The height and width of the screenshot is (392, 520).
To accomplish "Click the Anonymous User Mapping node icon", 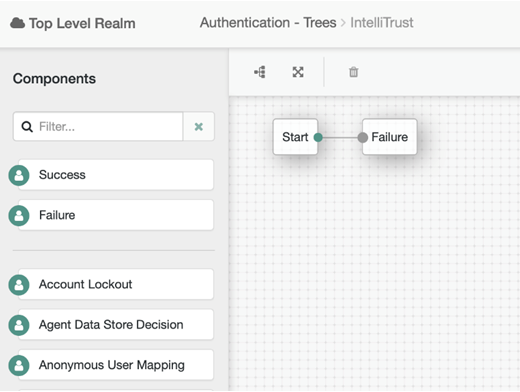I will 19,365.
